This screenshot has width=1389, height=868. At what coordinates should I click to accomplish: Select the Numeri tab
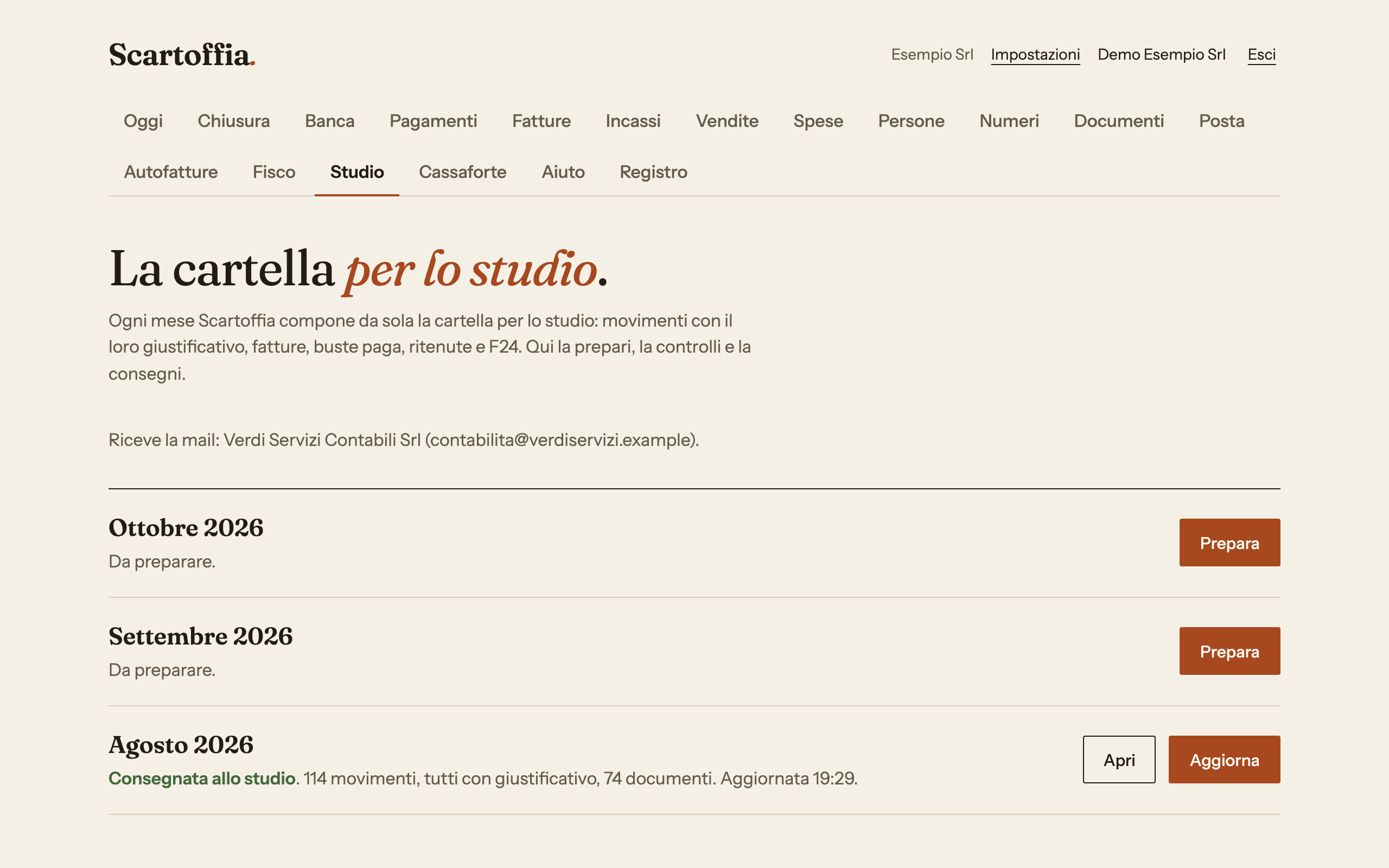tap(1009, 121)
